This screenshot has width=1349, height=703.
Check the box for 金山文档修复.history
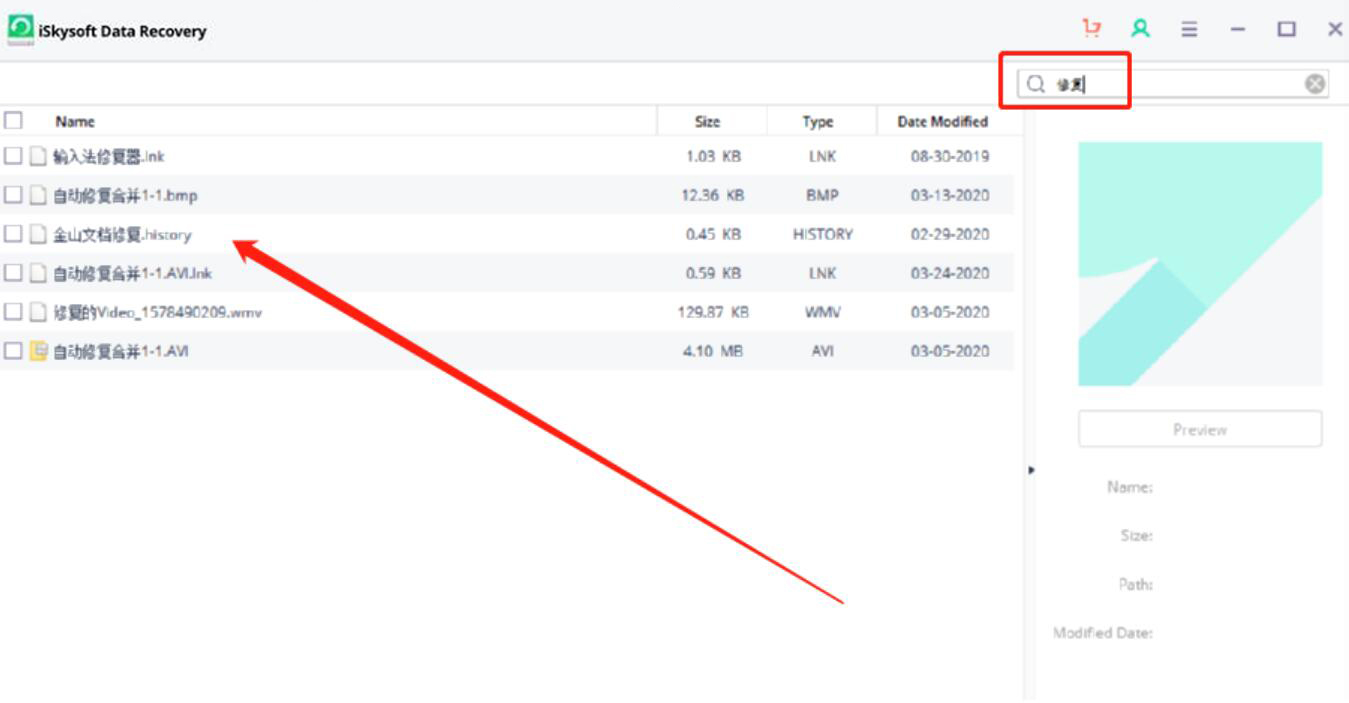13,234
